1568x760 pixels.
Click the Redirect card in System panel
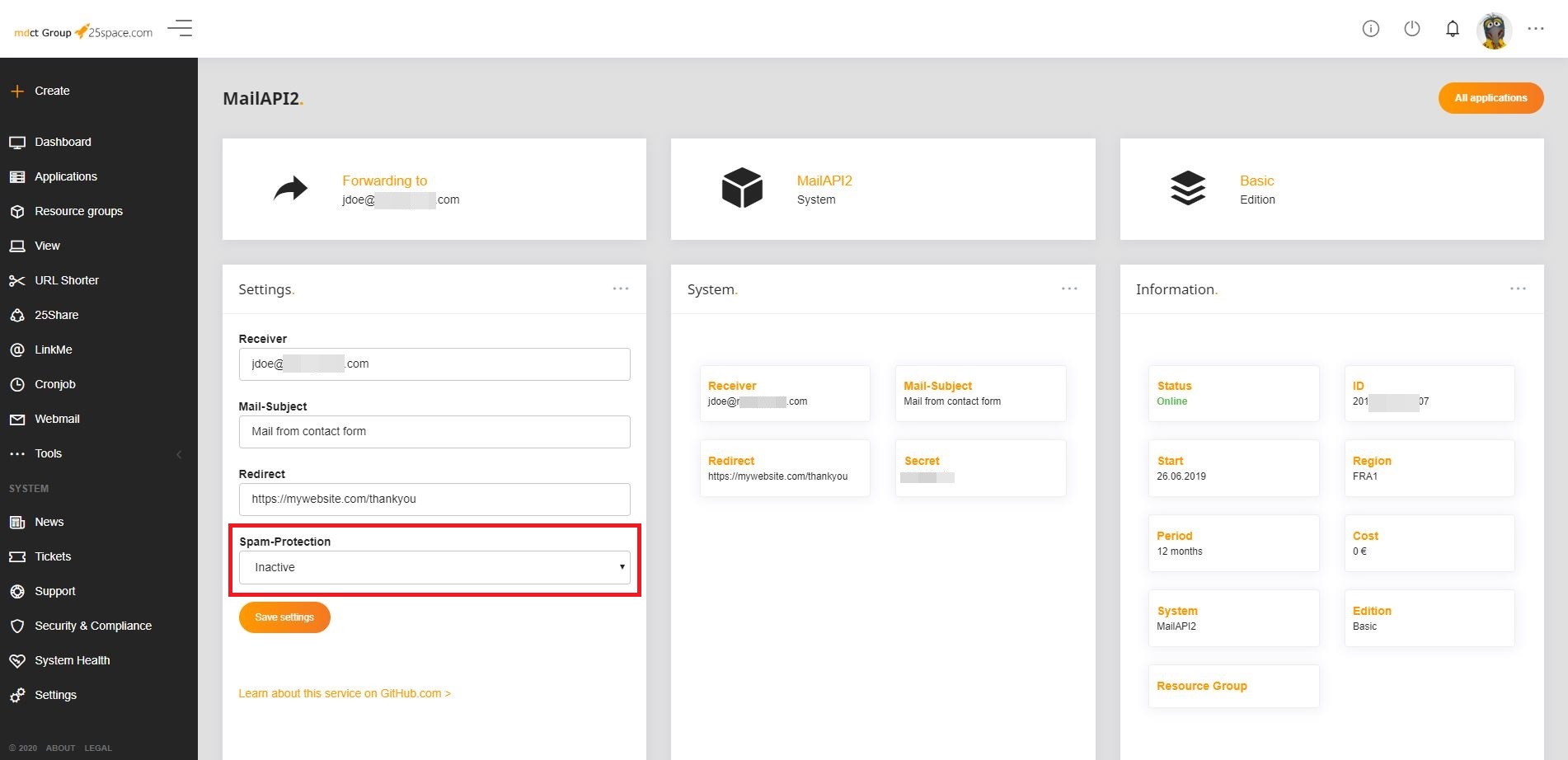coord(785,468)
